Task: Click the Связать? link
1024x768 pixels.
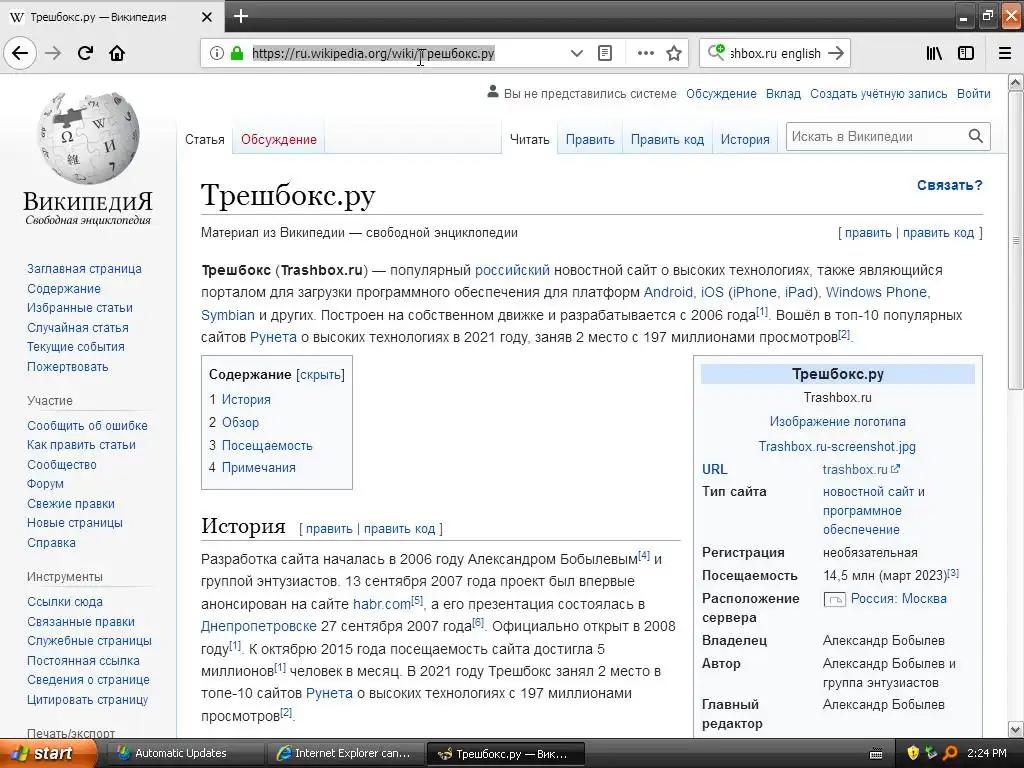Action: [950, 185]
